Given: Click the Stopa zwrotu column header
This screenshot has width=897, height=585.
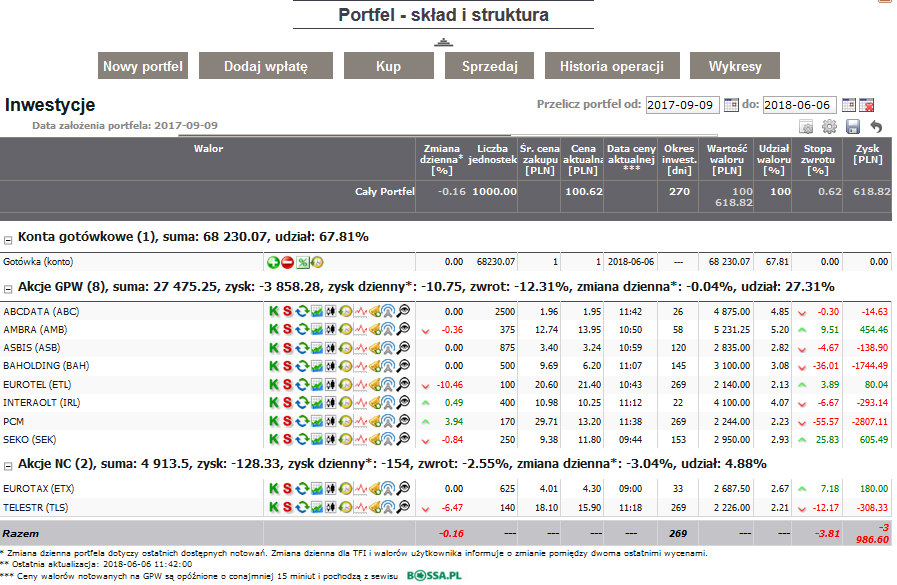Looking at the screenshot, I should (817, 160).
